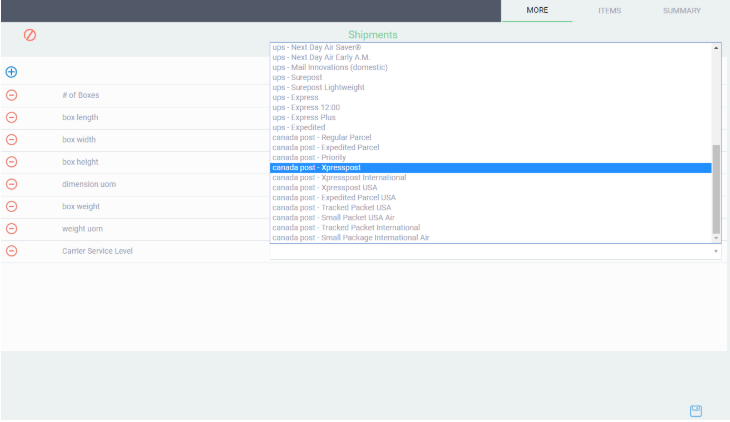Select ups - Express 12:00
The image size is (730, 422).
pos(491,108)
